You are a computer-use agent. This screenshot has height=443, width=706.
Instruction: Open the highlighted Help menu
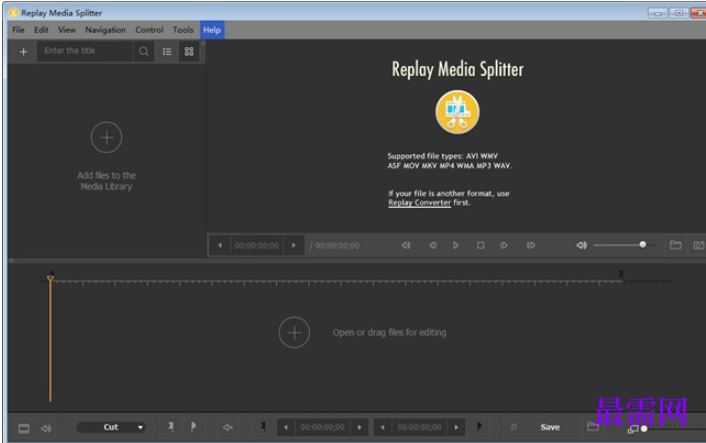pos(212,30)
